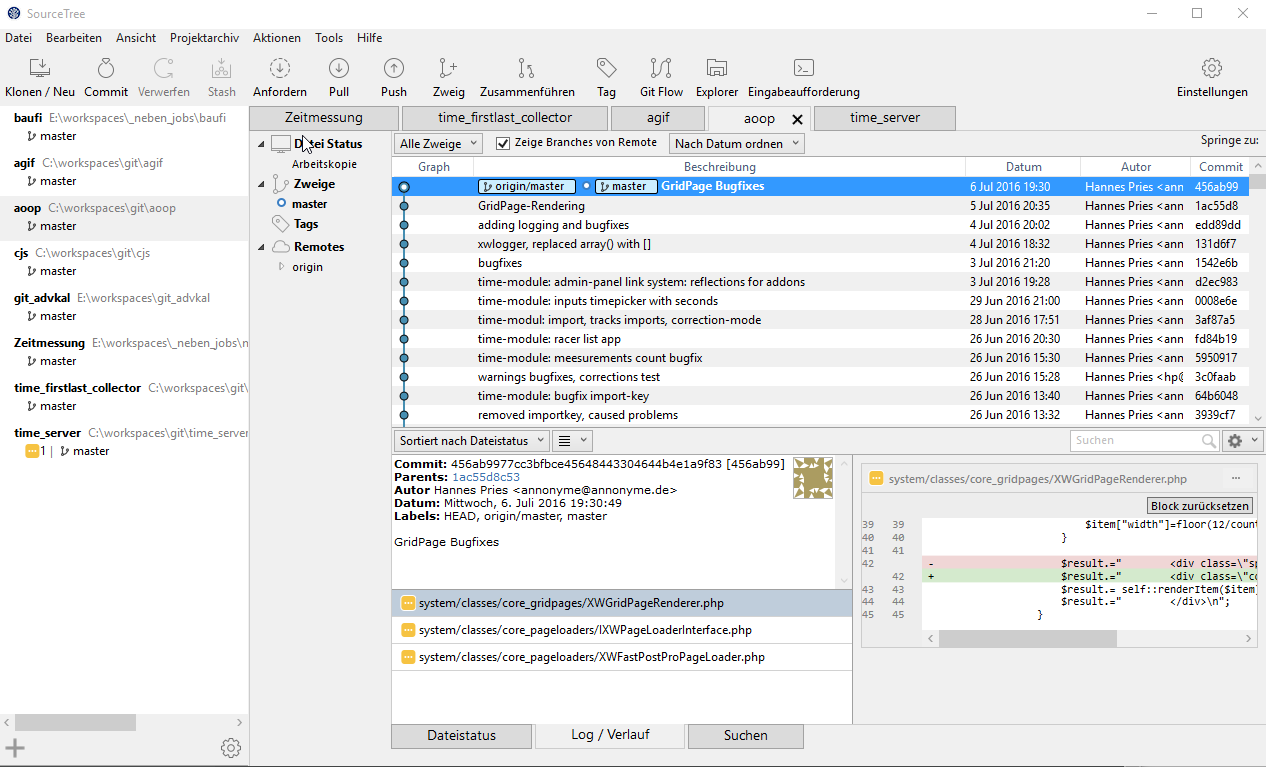Select the master branch under Zweige

[309, 204]
